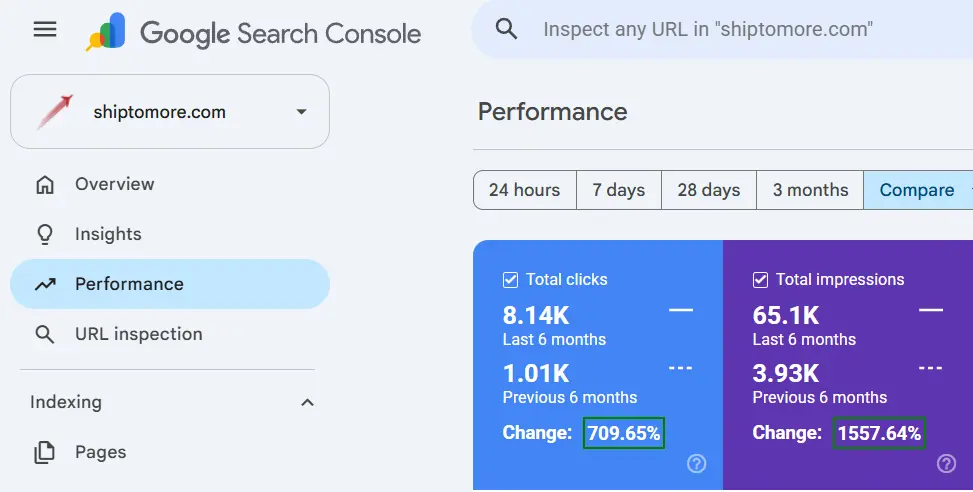973x492 pixels.
Task: Open the shiptomore.com property dropdown
Action: coord(170,112)
